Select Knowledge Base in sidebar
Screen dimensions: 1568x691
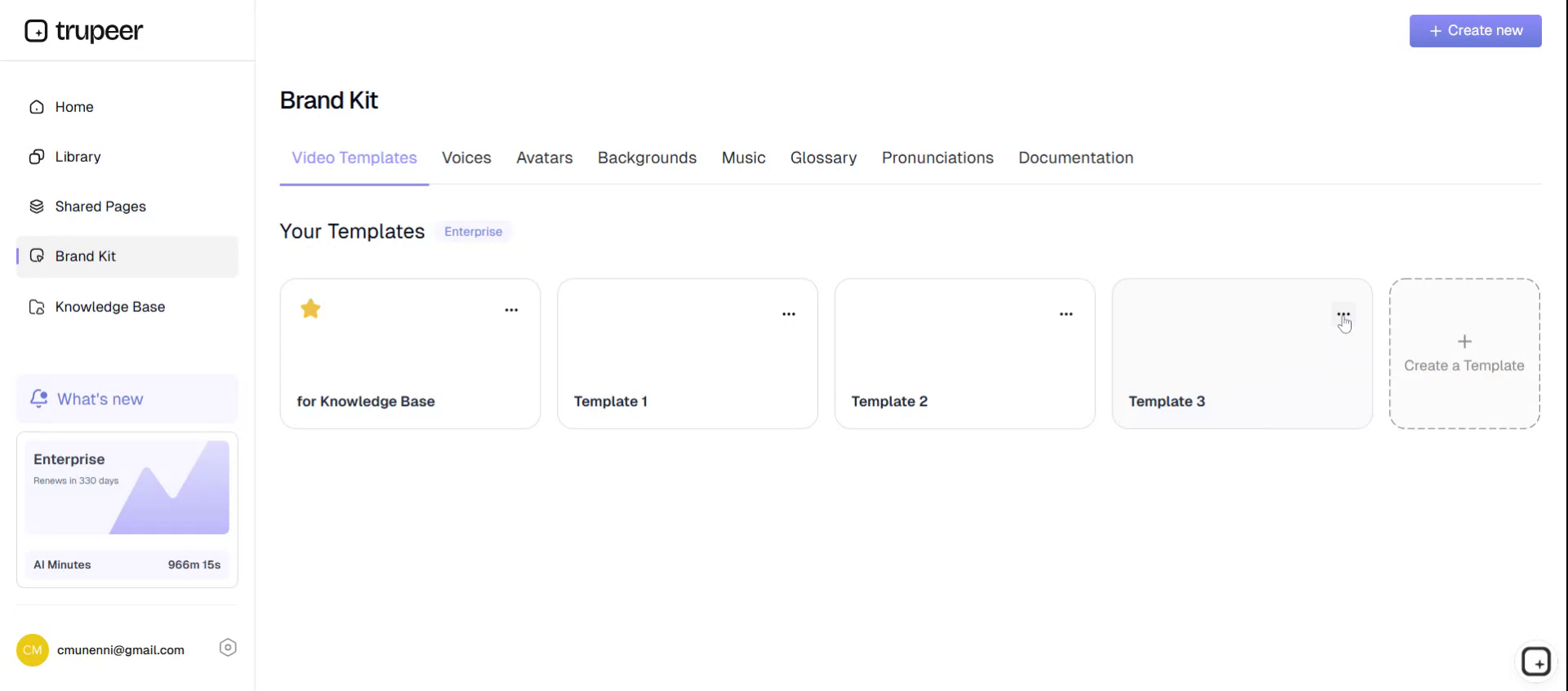[x=109, y=307]
